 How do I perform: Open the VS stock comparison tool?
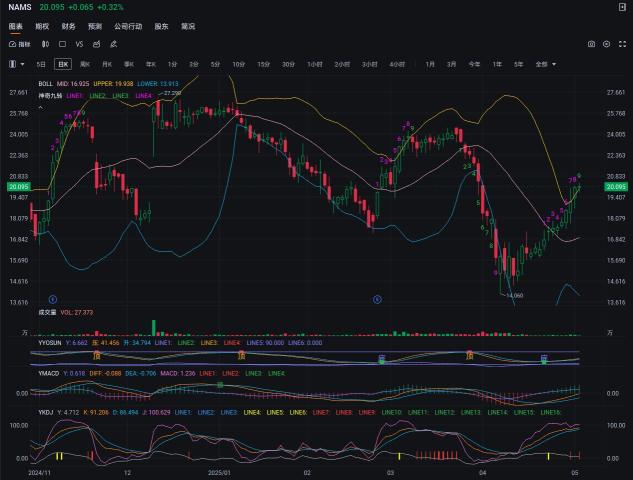click(79, 44)
